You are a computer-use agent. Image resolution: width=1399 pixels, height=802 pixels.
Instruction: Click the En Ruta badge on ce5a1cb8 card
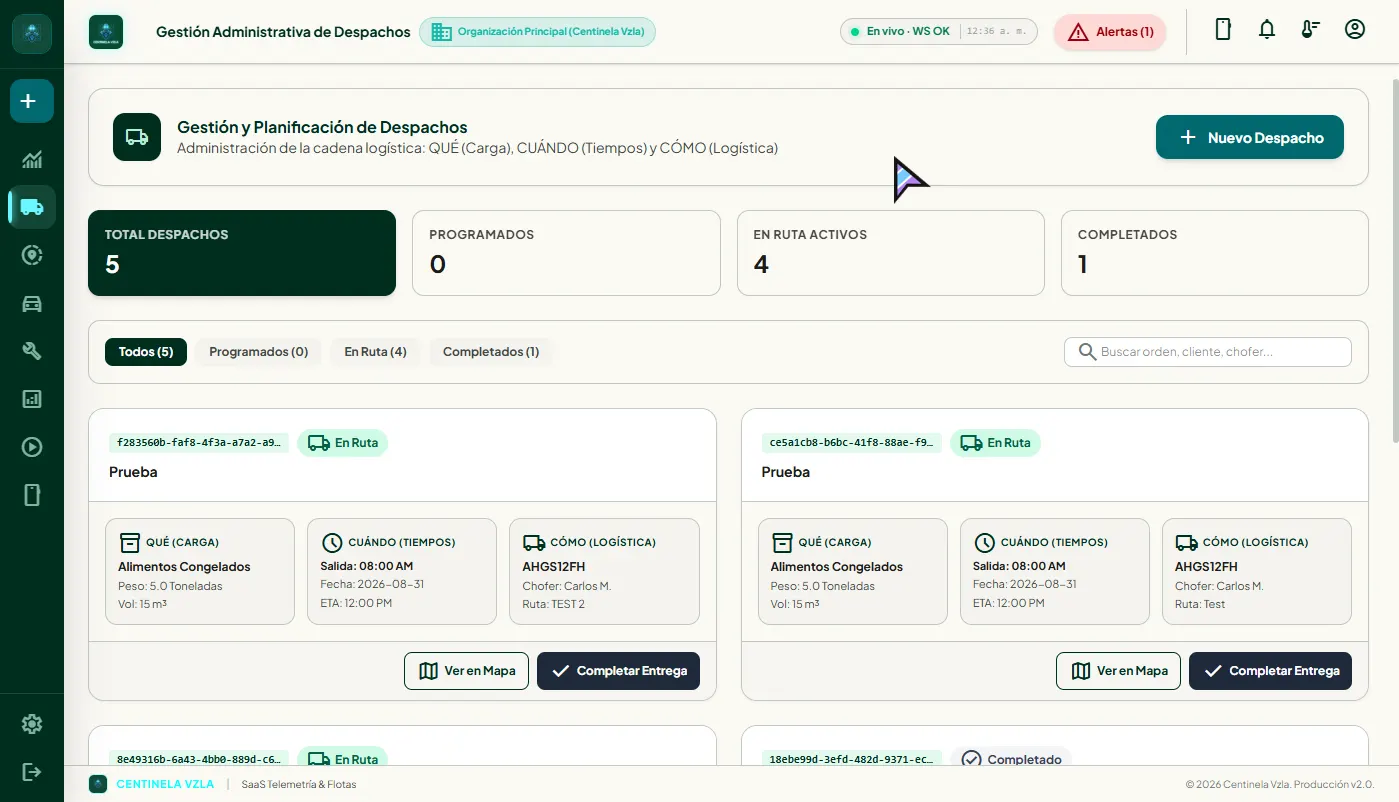coord(995,442)
